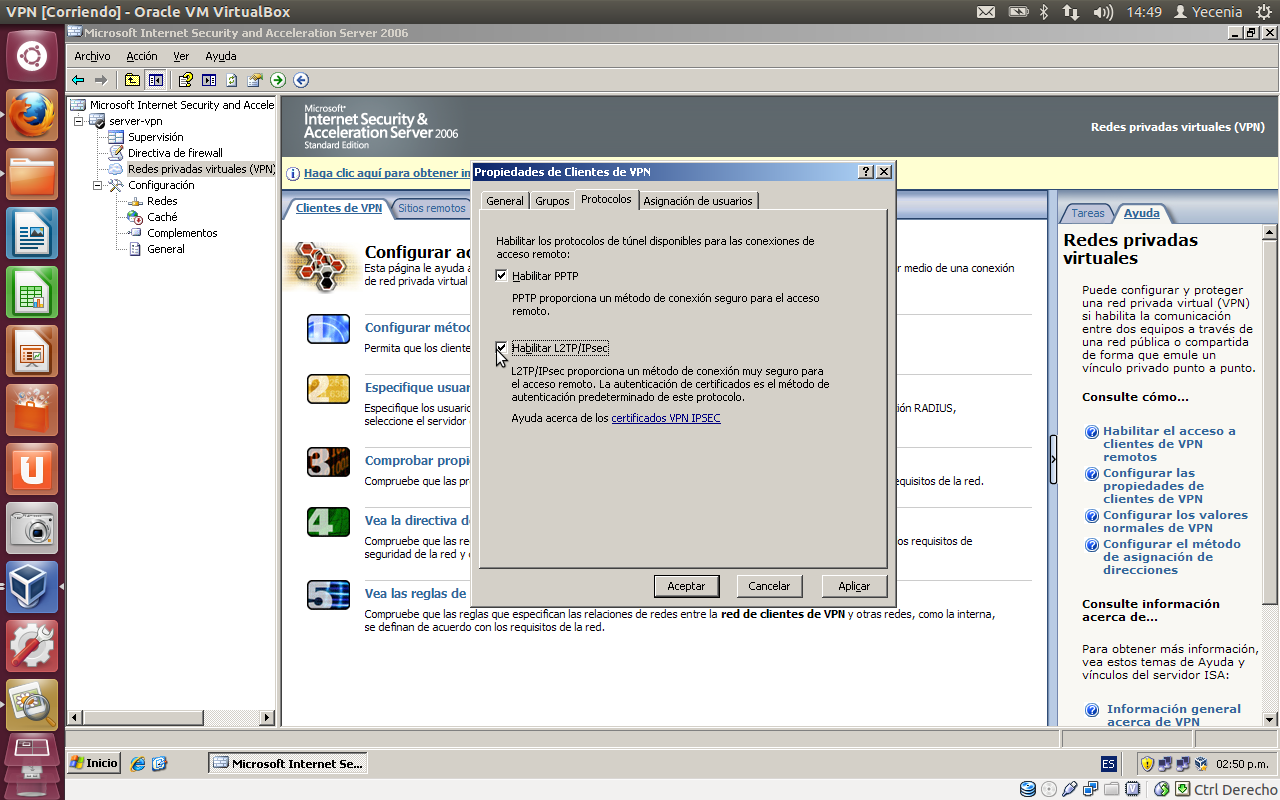Select Complementos in the tree

click(x=182, y=233)
